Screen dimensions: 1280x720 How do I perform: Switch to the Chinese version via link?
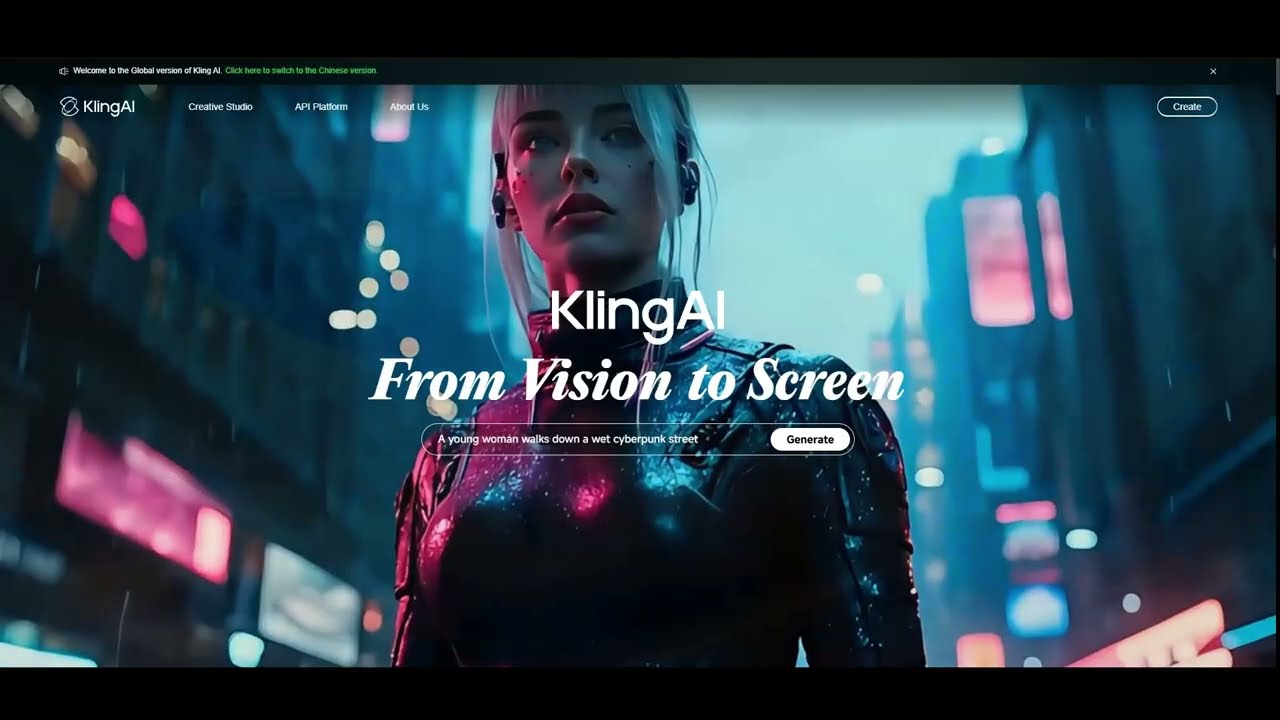[301, 71]
